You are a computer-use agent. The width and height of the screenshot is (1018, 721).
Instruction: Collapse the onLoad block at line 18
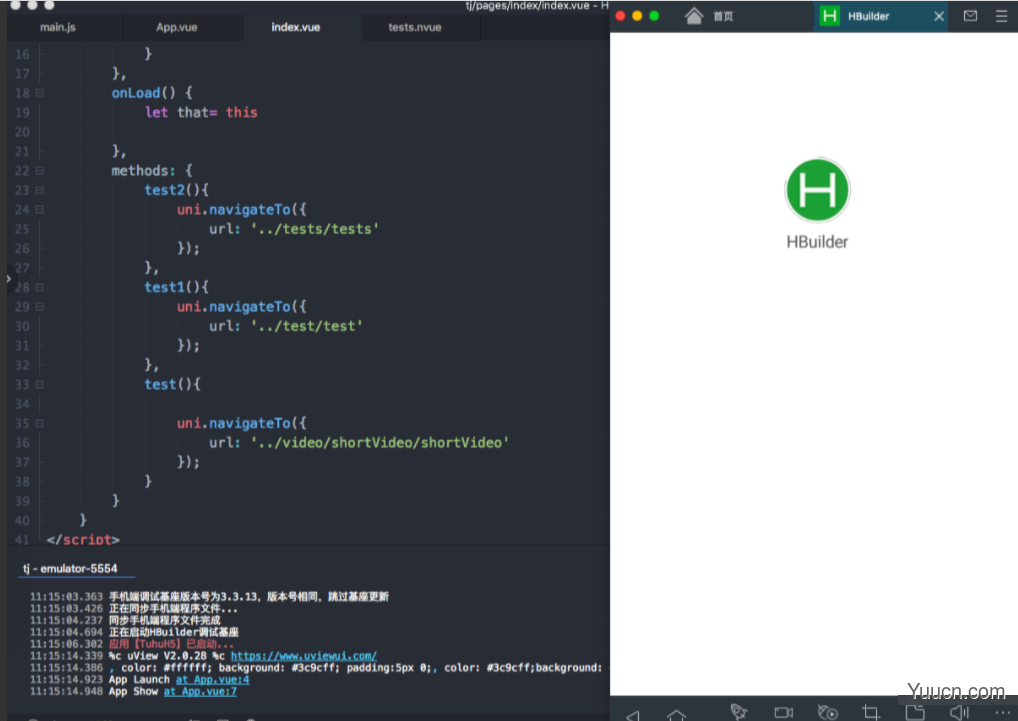(x=40, y=93)
